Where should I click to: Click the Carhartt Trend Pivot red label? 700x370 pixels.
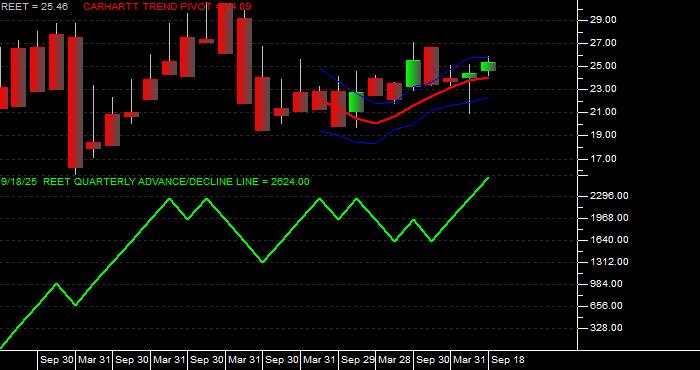(167, 7)
